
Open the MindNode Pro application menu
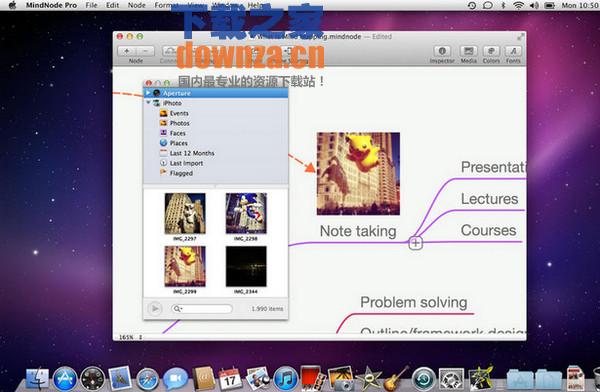point(51,5)
